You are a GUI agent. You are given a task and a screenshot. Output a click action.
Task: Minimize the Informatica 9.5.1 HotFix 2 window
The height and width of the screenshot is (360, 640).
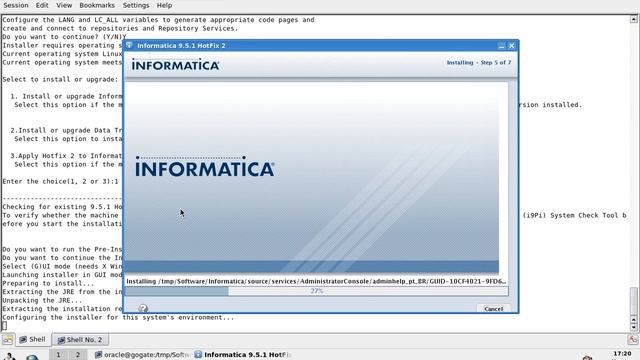[x=501, y=46]
